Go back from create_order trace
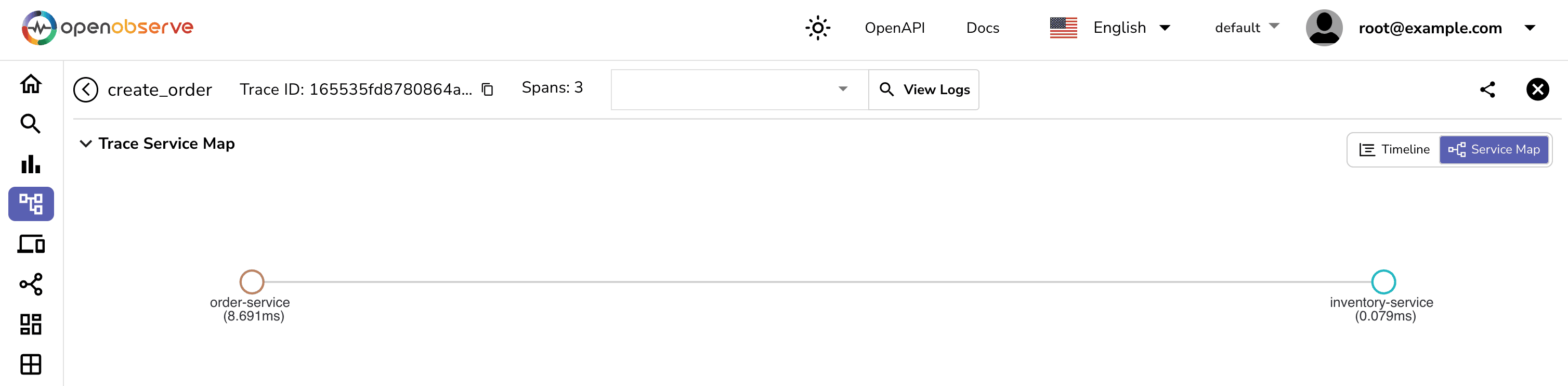 86,89
